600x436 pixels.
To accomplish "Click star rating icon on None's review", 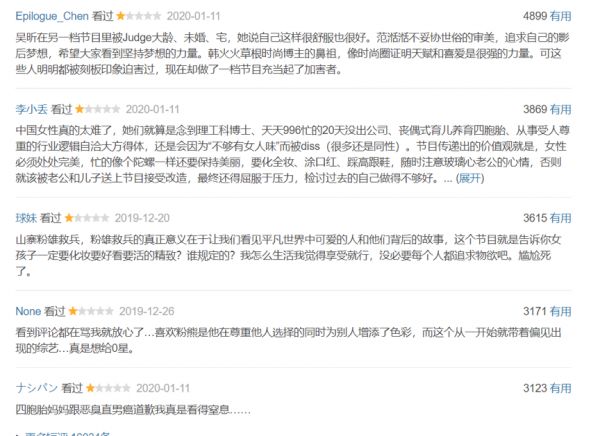I will [x=91, y=311].
